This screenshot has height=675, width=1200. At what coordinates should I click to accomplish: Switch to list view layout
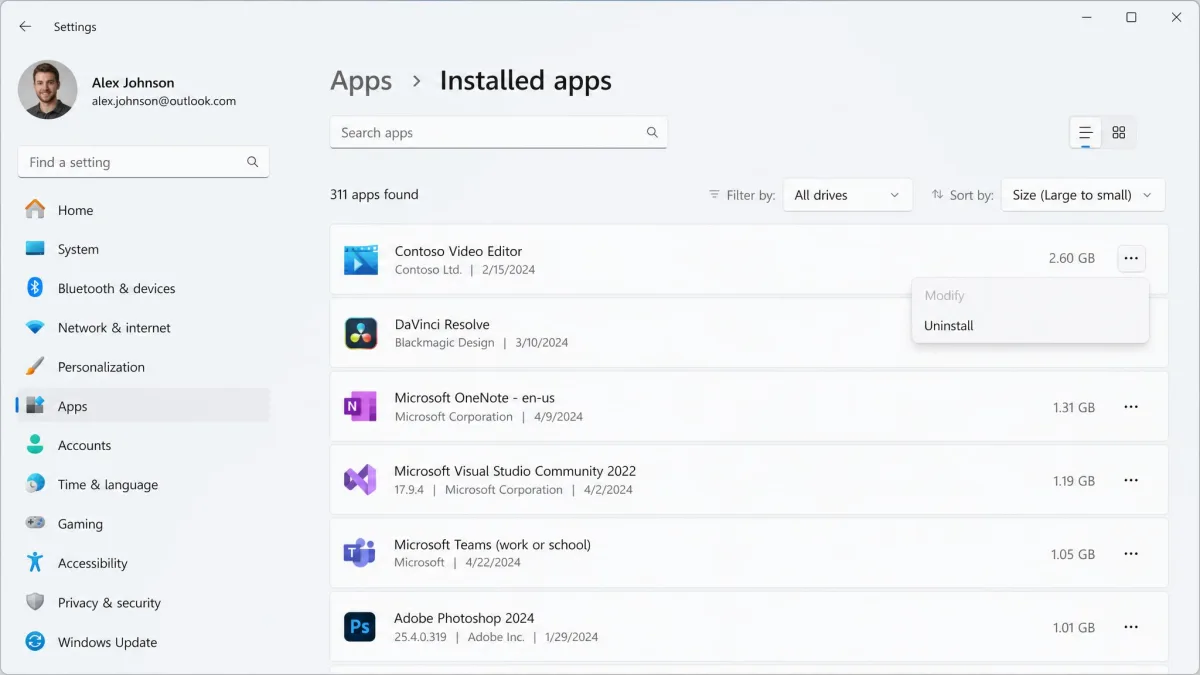1085,132
